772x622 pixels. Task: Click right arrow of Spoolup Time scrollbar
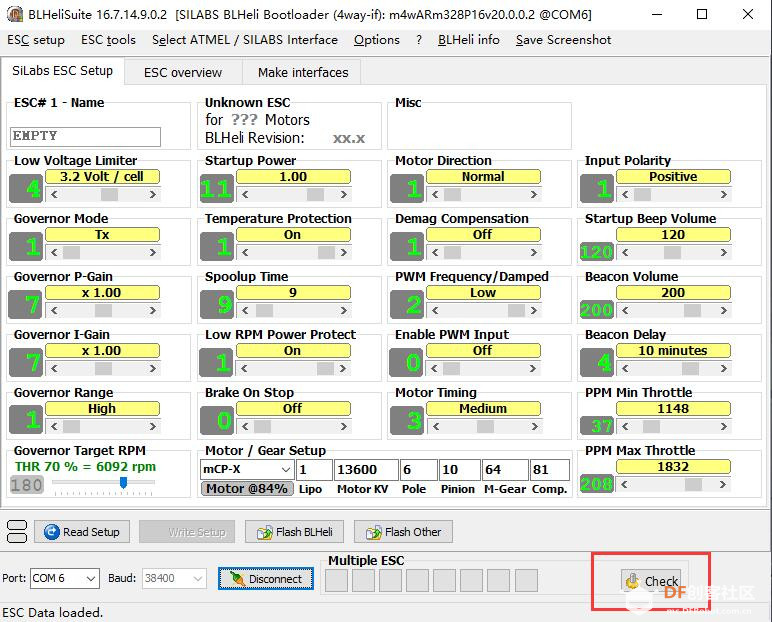[344, 311]
